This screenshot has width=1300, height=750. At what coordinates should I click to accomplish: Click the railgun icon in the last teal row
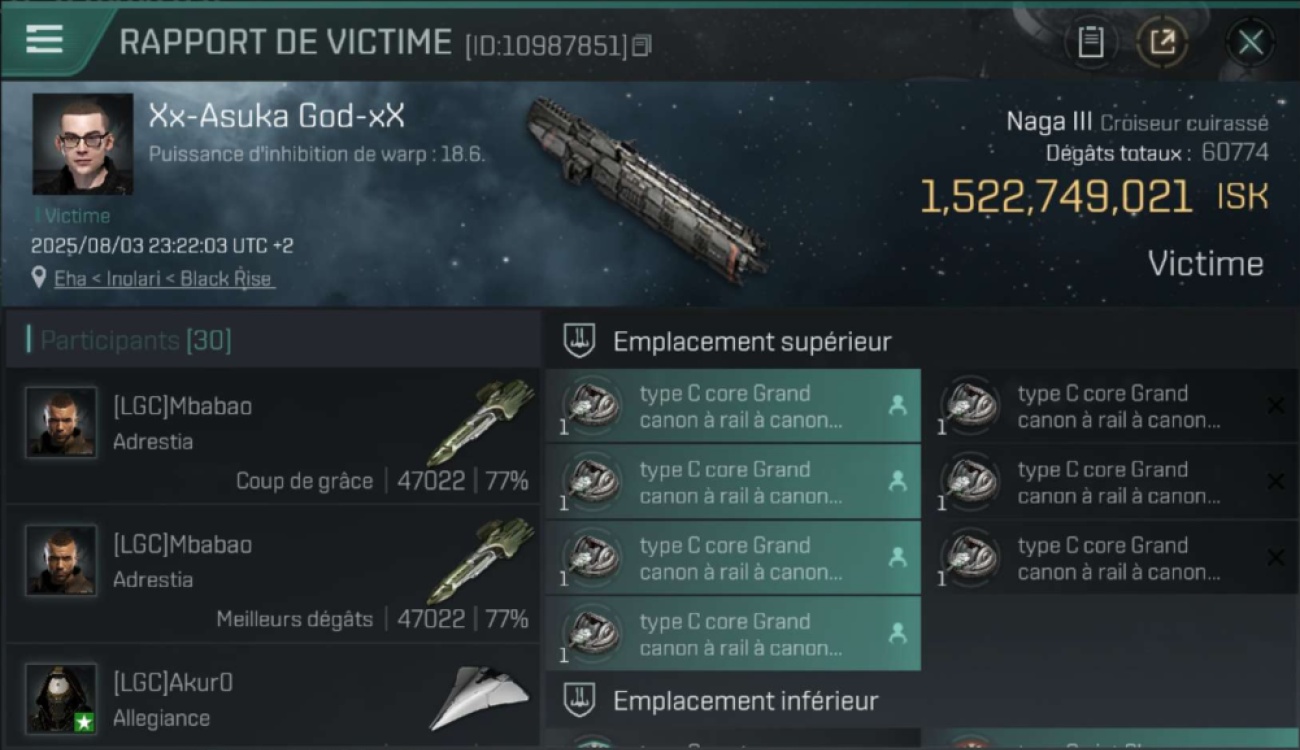click(x=593, y=634)
